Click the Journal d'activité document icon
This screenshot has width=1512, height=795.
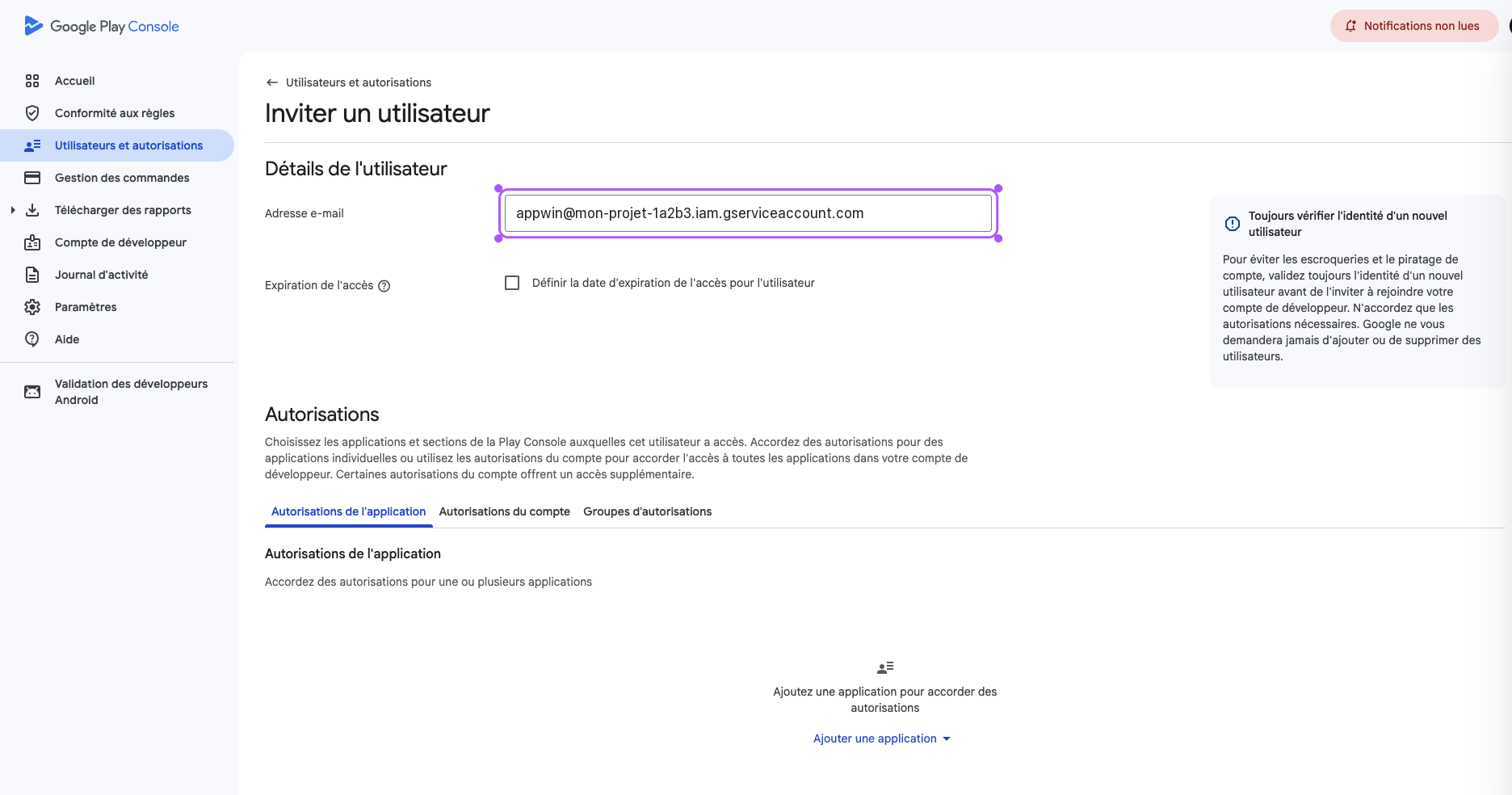point(32,275)
